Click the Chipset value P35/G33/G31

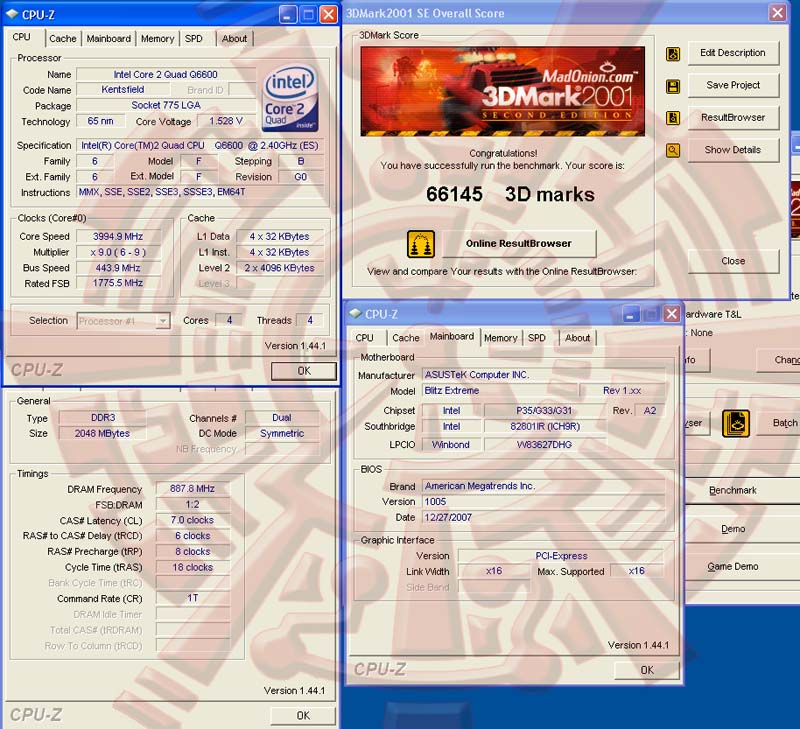[x=545, y=411]
